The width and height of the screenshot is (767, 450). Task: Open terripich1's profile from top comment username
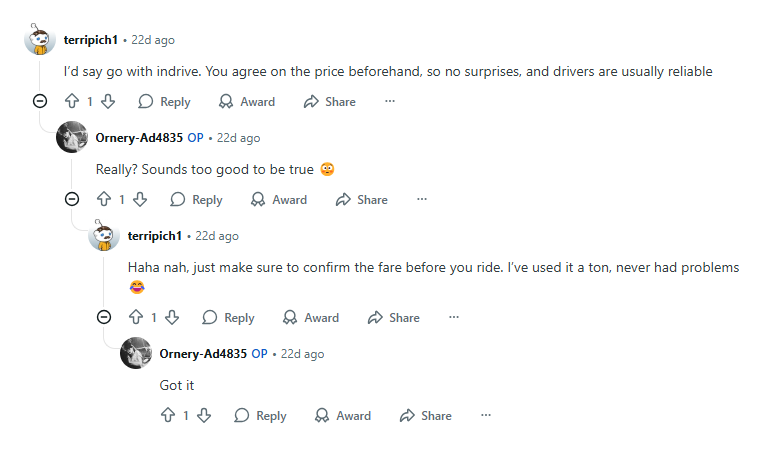[x=90, y=40]
